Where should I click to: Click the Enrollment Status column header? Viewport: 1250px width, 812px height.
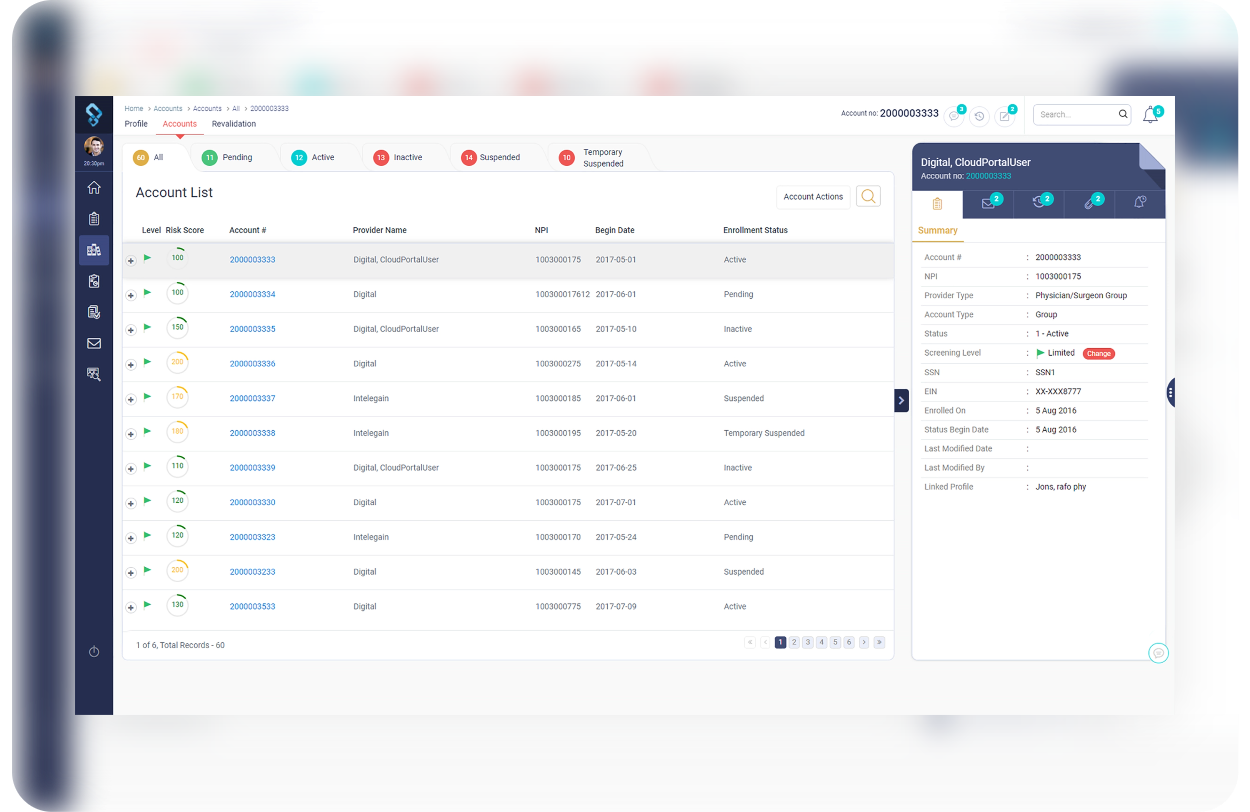[755, 230]
